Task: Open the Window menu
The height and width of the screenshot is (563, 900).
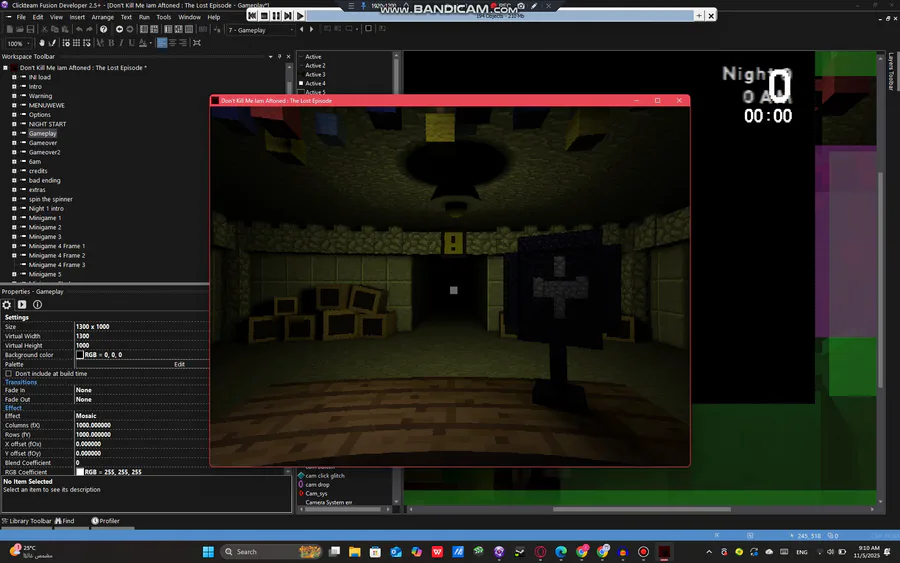Action: coord(189,17)
